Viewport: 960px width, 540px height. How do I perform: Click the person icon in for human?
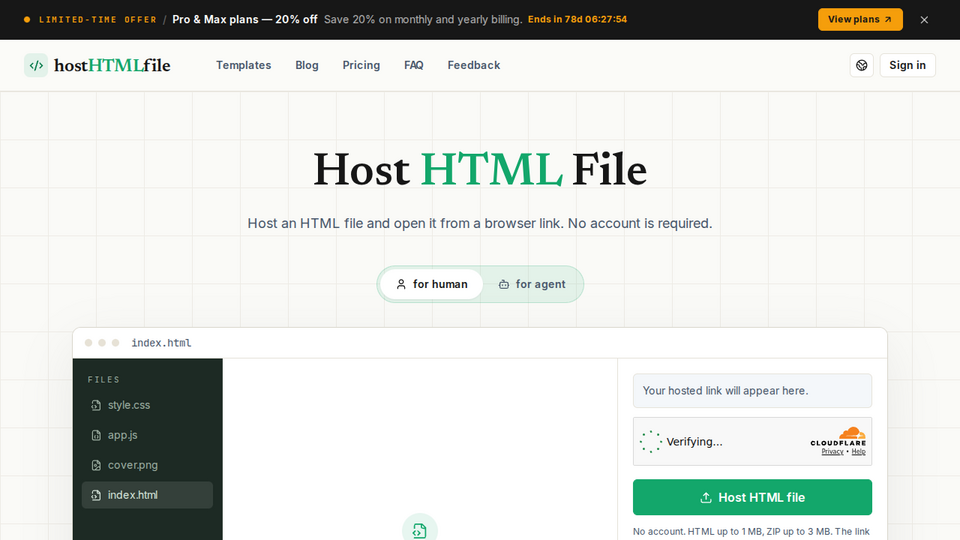tap(401, 284)
